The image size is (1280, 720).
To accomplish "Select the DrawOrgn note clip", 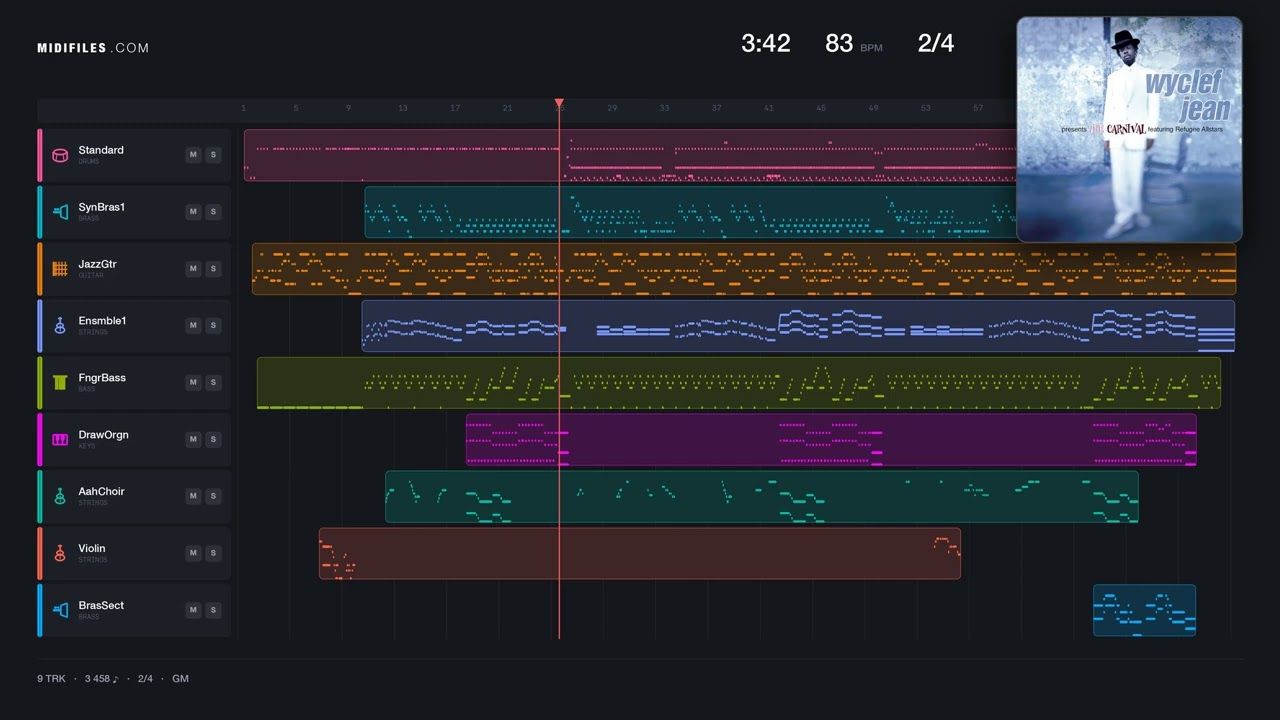I will click(x=831, y=440).
